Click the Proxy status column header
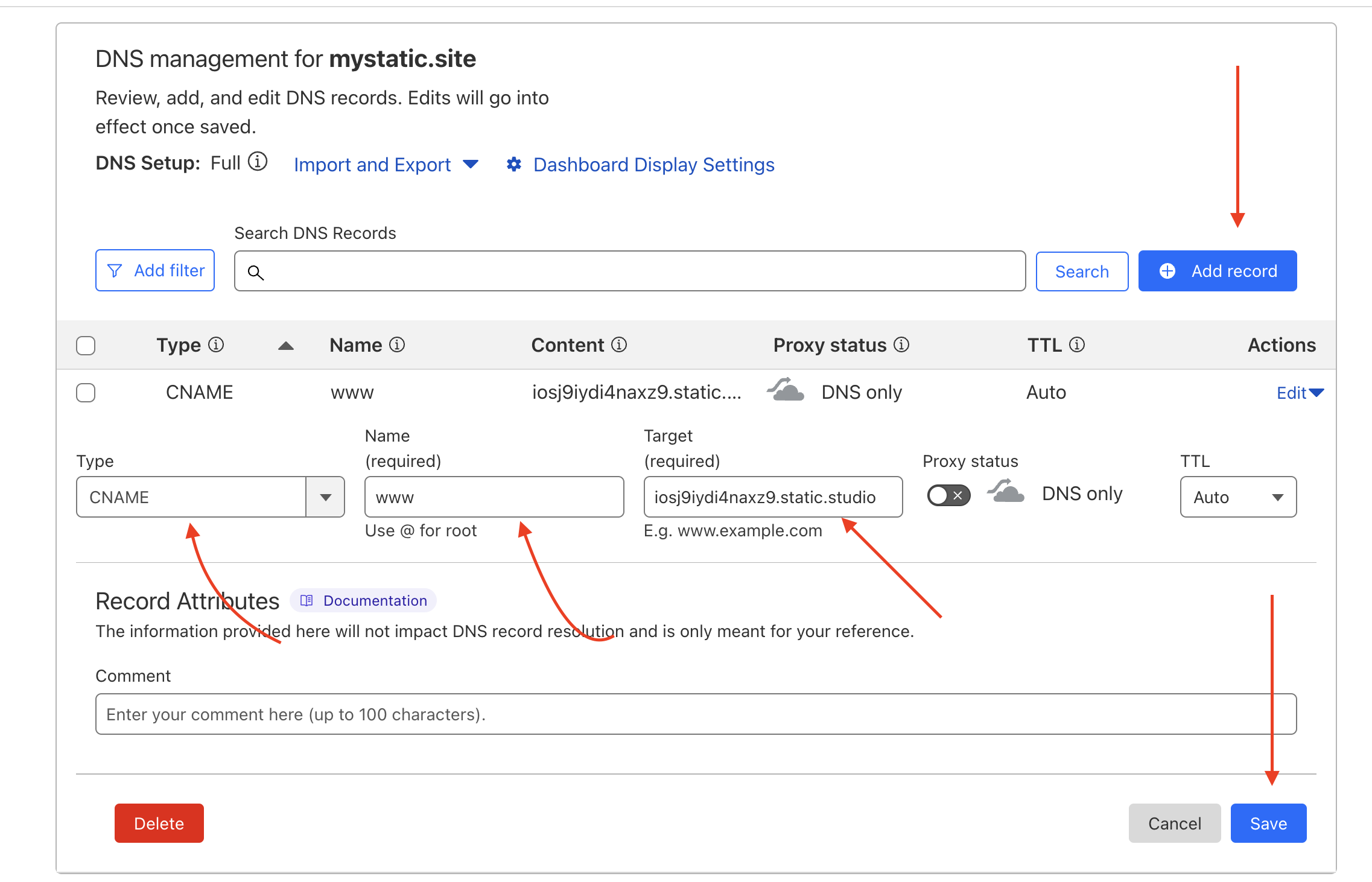The width and height of the screenshot is (1372, 882). (830, 345)
